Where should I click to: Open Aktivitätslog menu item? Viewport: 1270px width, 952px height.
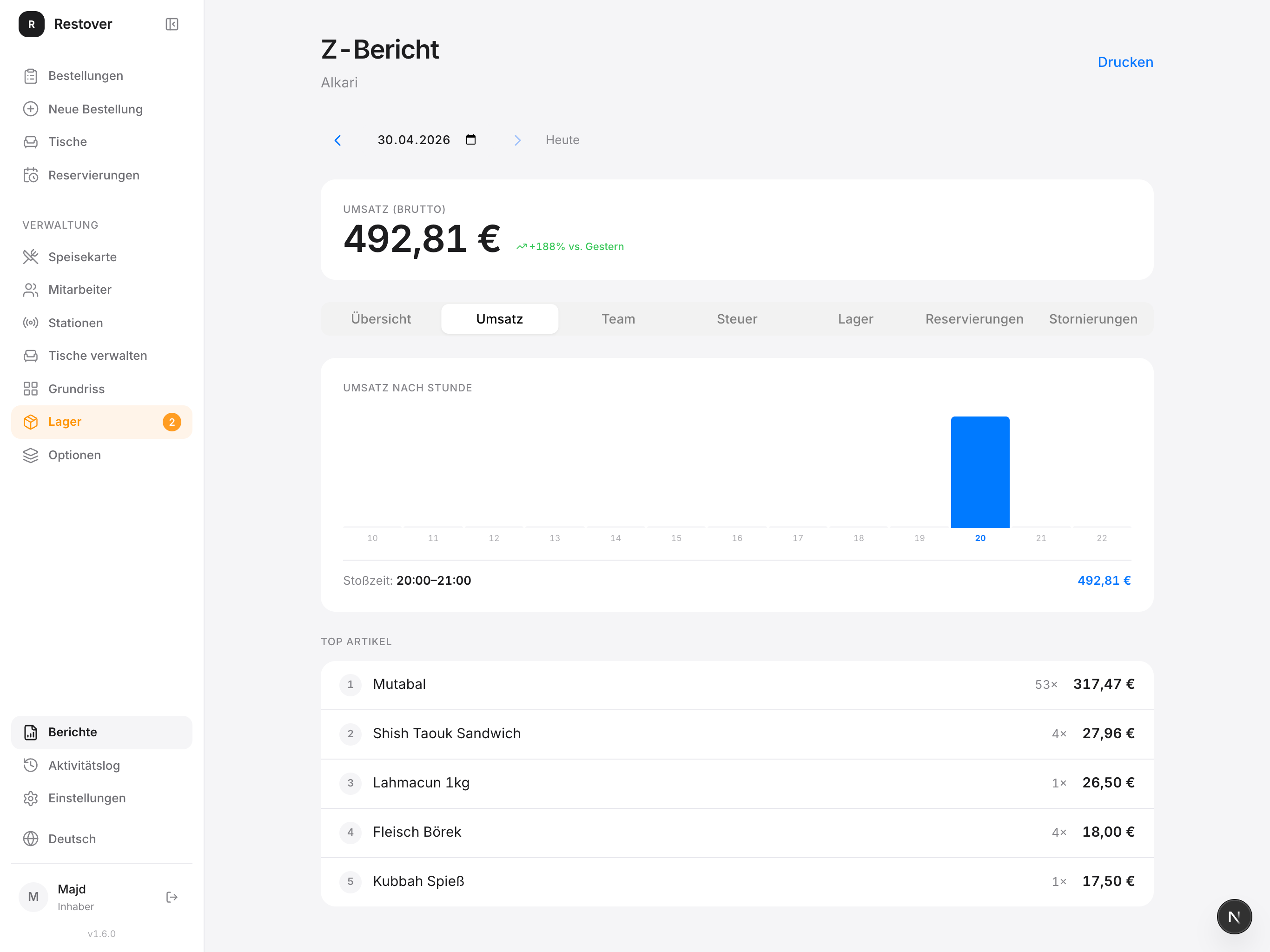click(102, 766)
